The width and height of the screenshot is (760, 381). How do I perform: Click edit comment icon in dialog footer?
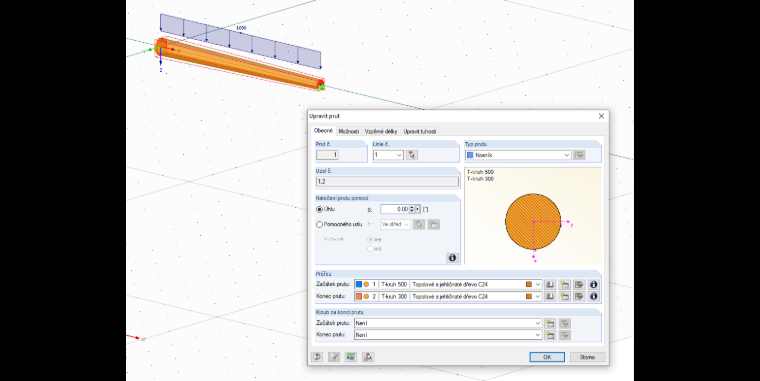click(333, 357)
